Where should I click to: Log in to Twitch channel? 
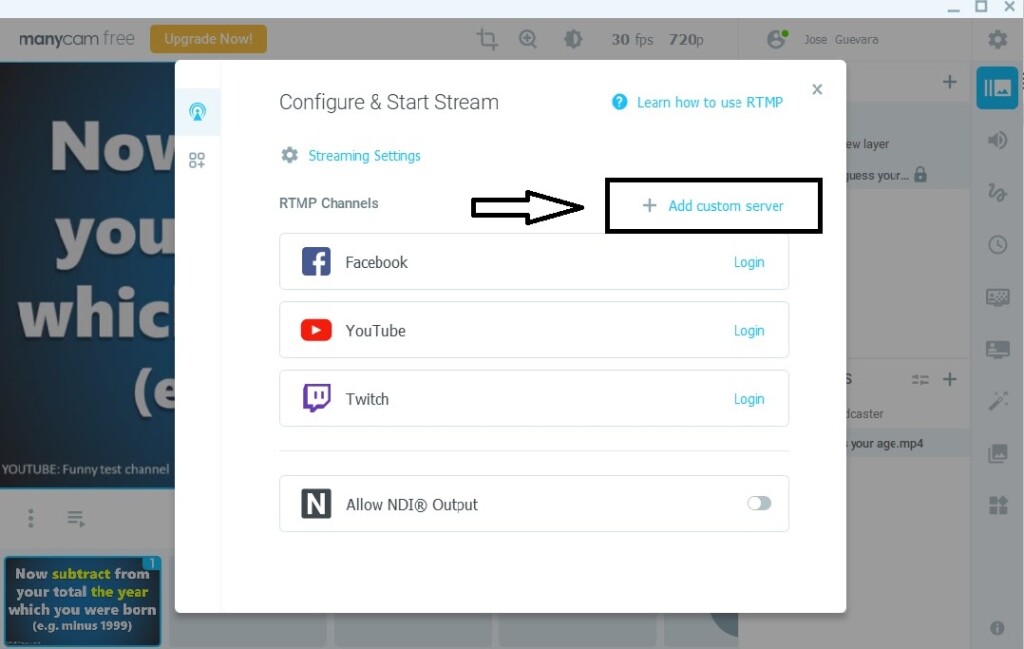pyautogui.click(x=748, y=400)
